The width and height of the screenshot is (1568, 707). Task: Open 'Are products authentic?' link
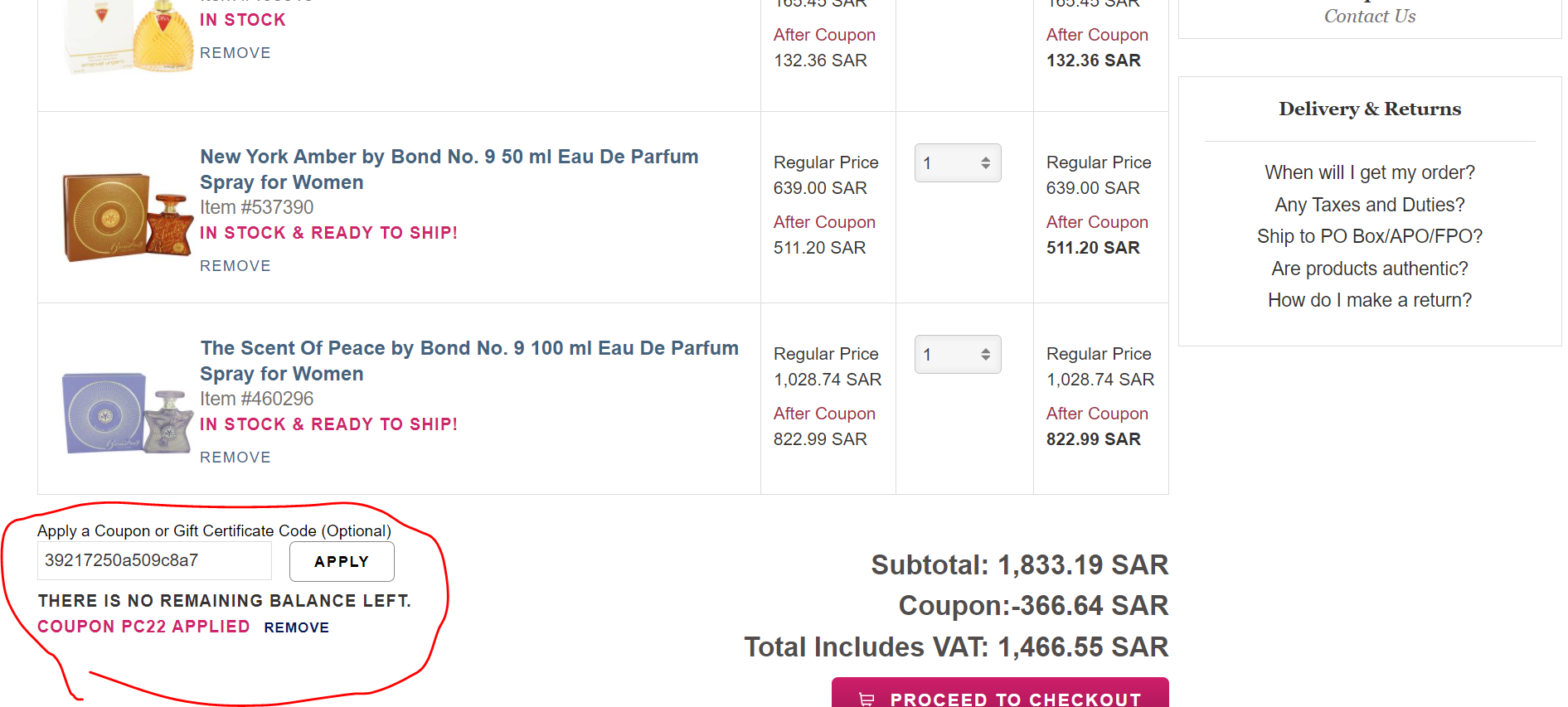[1369, 269]
